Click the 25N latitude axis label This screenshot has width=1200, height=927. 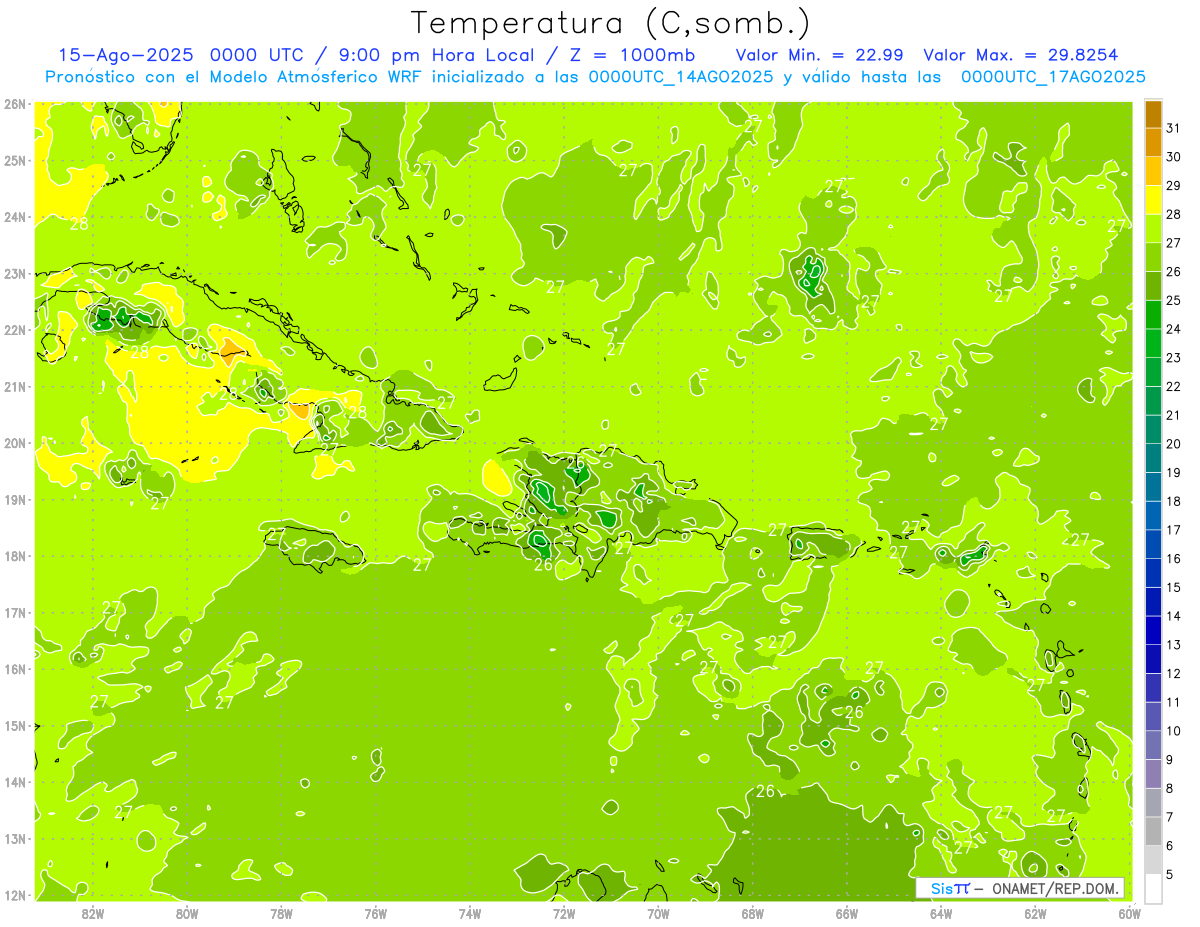(x=16, y=160)
